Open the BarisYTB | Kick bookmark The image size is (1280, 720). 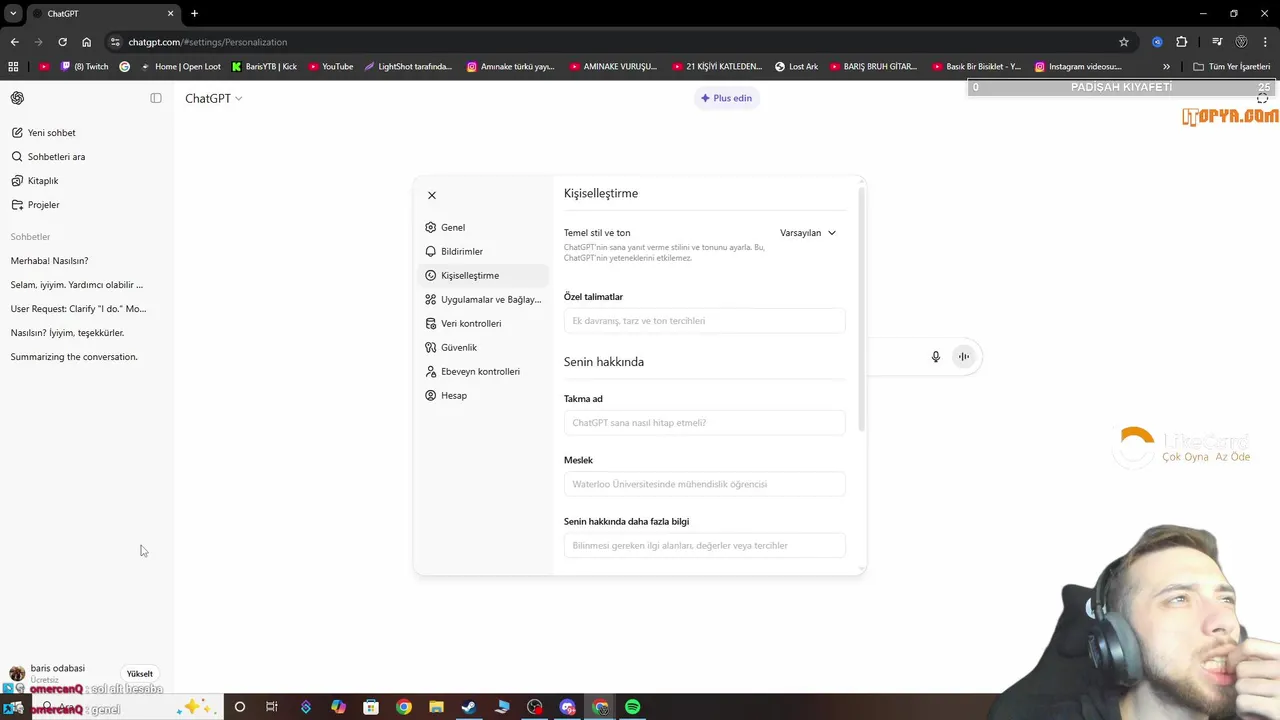point(264,67)
